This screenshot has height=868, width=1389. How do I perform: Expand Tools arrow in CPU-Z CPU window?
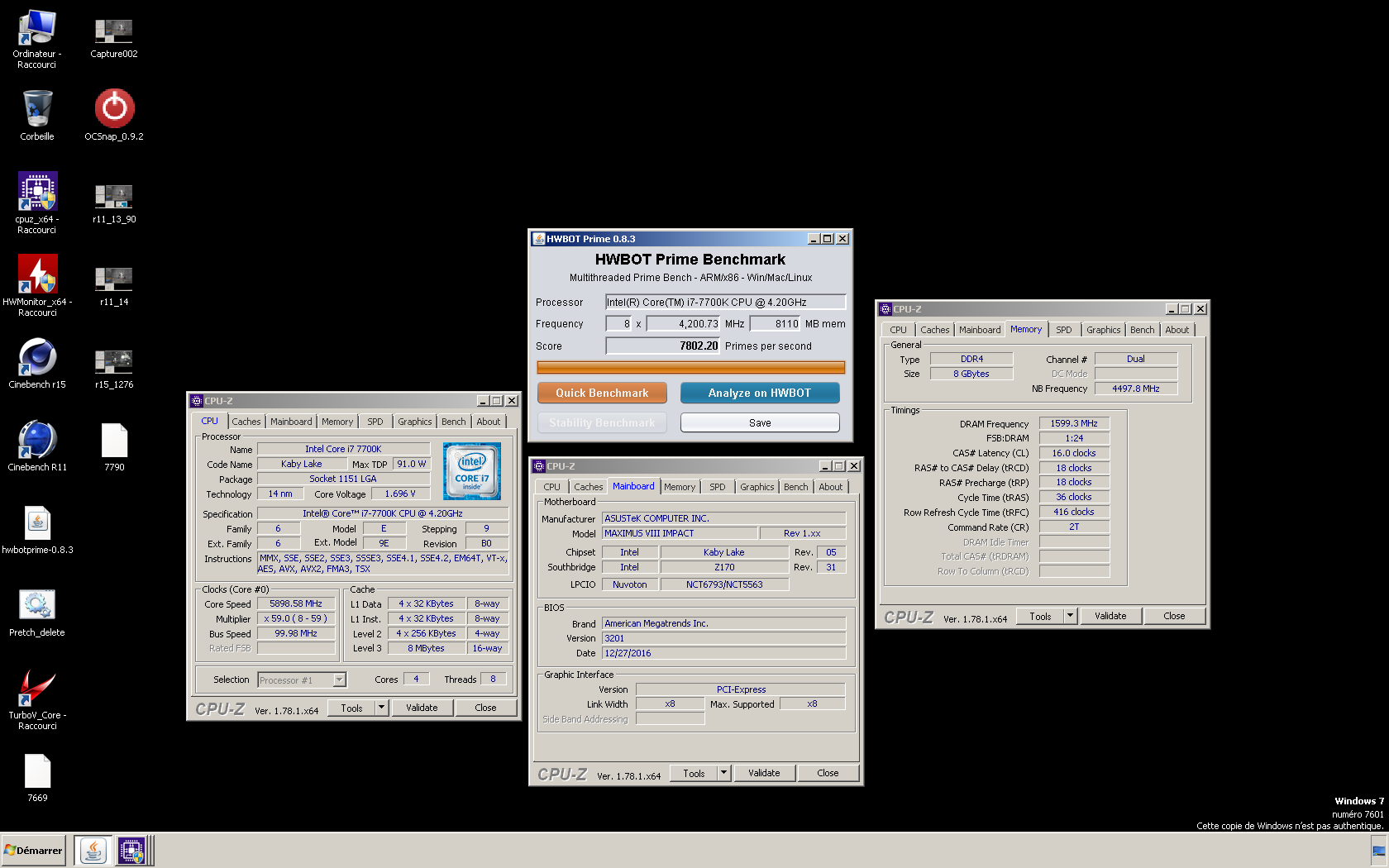381,708
